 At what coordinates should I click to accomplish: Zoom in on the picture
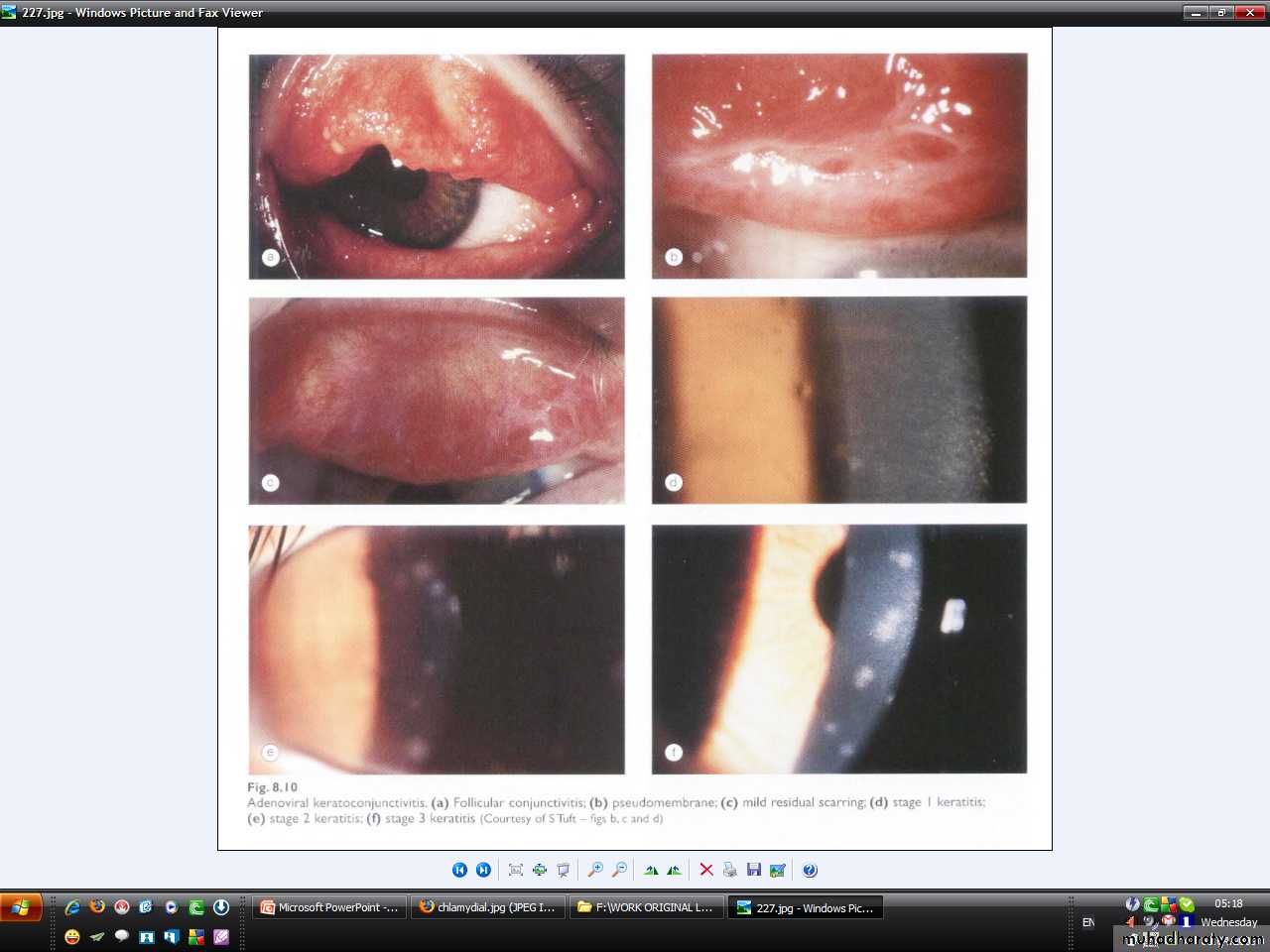(595, 870)
